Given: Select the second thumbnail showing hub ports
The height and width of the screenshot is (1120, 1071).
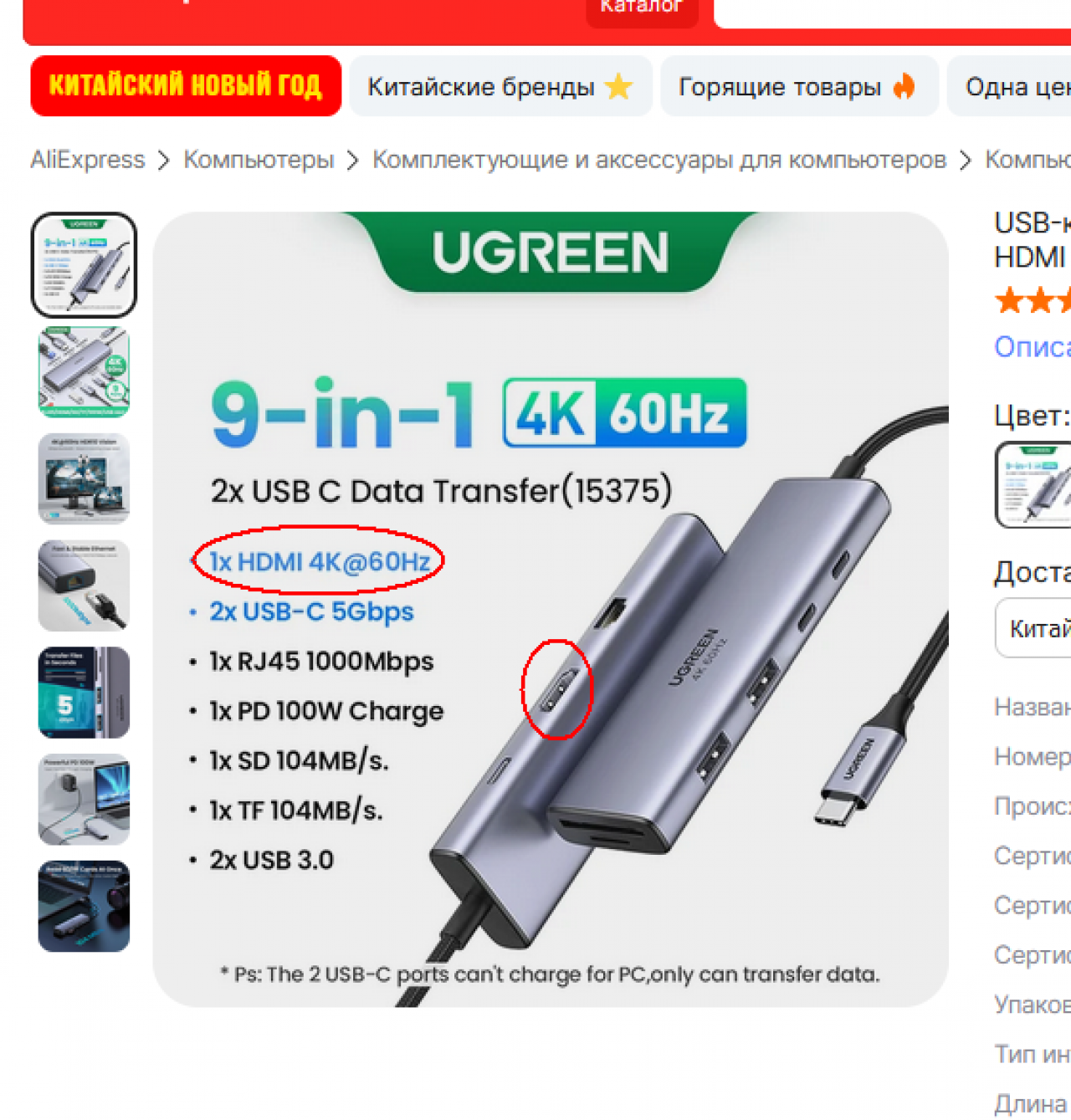Looking at the screenshot, I should pyautogui.click(x=84, y=372).
